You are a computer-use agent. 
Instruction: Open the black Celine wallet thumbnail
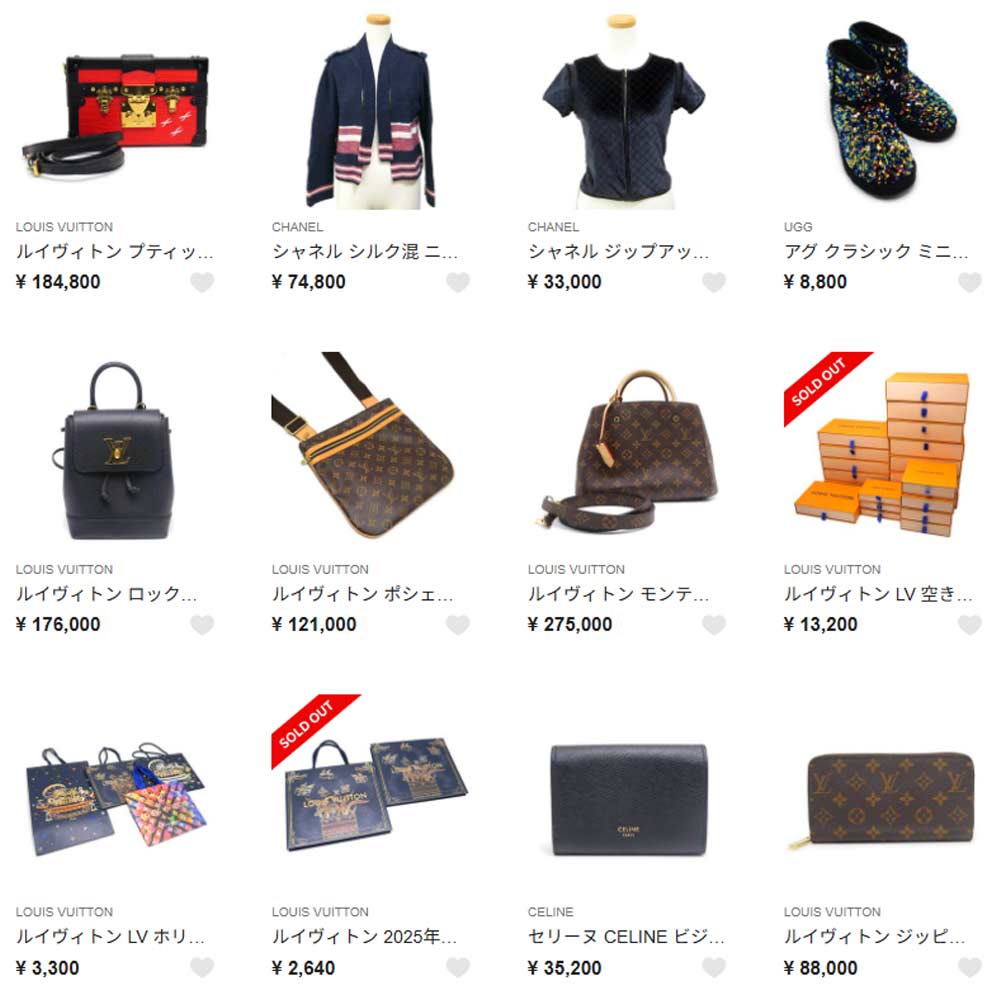628,797
